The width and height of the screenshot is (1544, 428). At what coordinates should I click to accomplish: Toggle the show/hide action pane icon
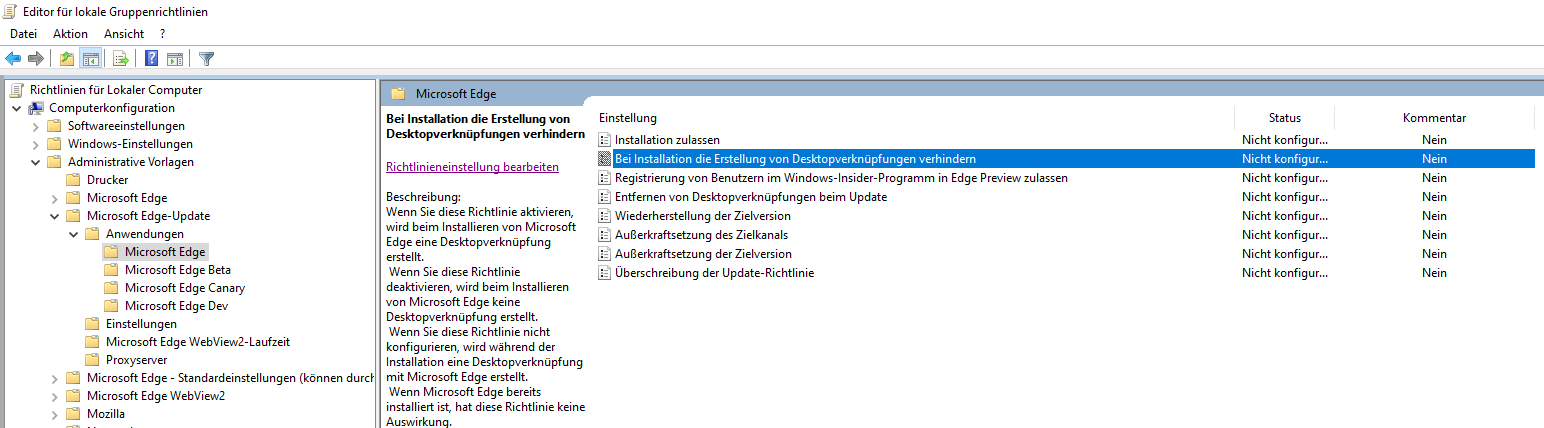[175, 59]
